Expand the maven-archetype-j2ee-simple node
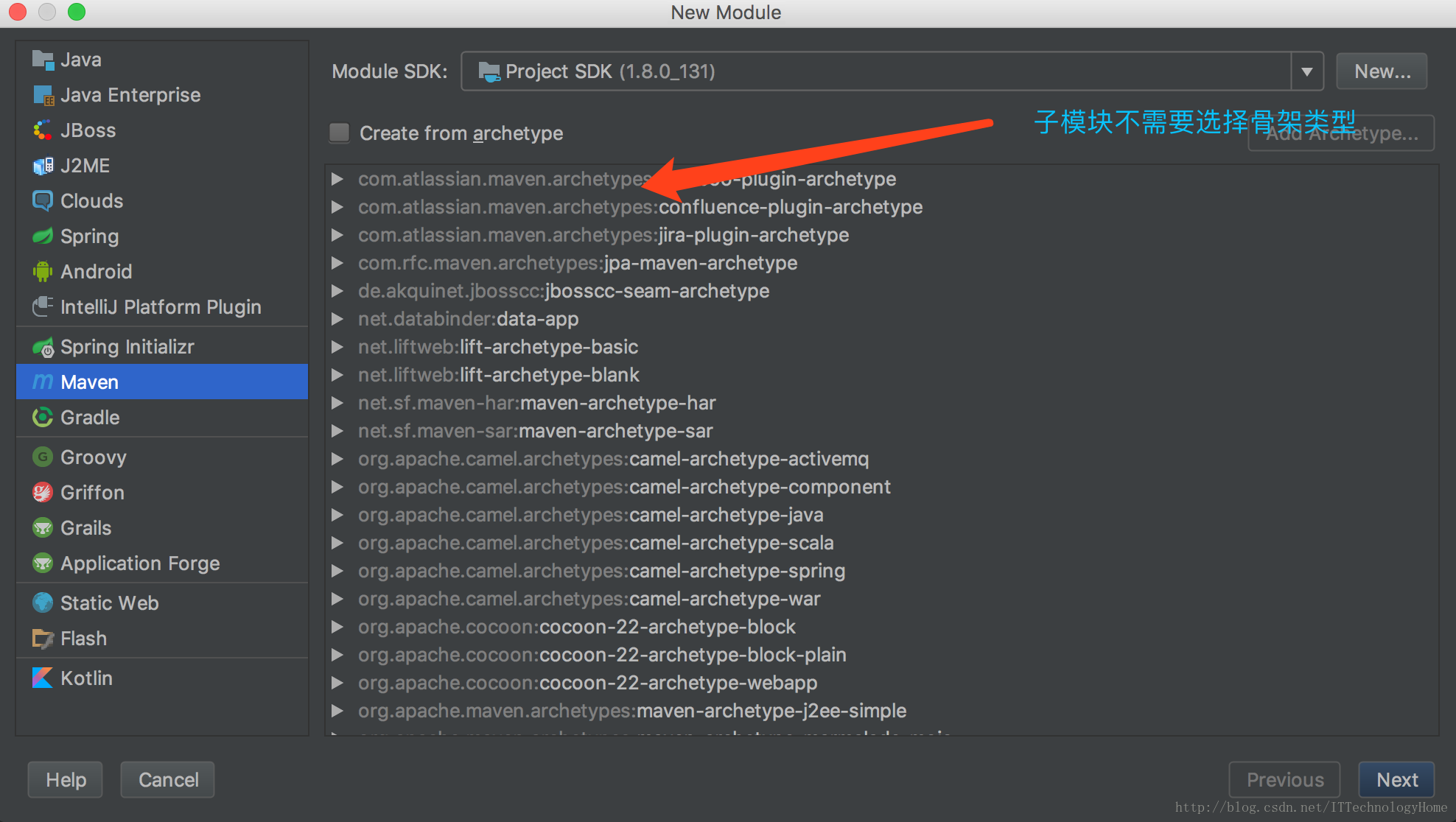Viewport: 1456px width, 822px height. 337,711
